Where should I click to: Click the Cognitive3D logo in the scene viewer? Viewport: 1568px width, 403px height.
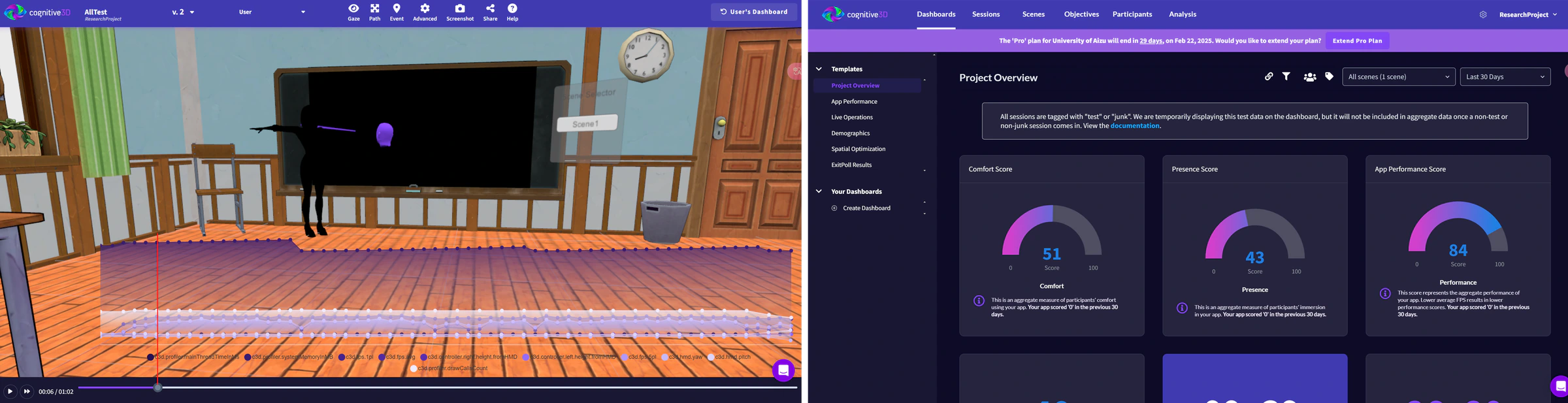coord(37,12)
